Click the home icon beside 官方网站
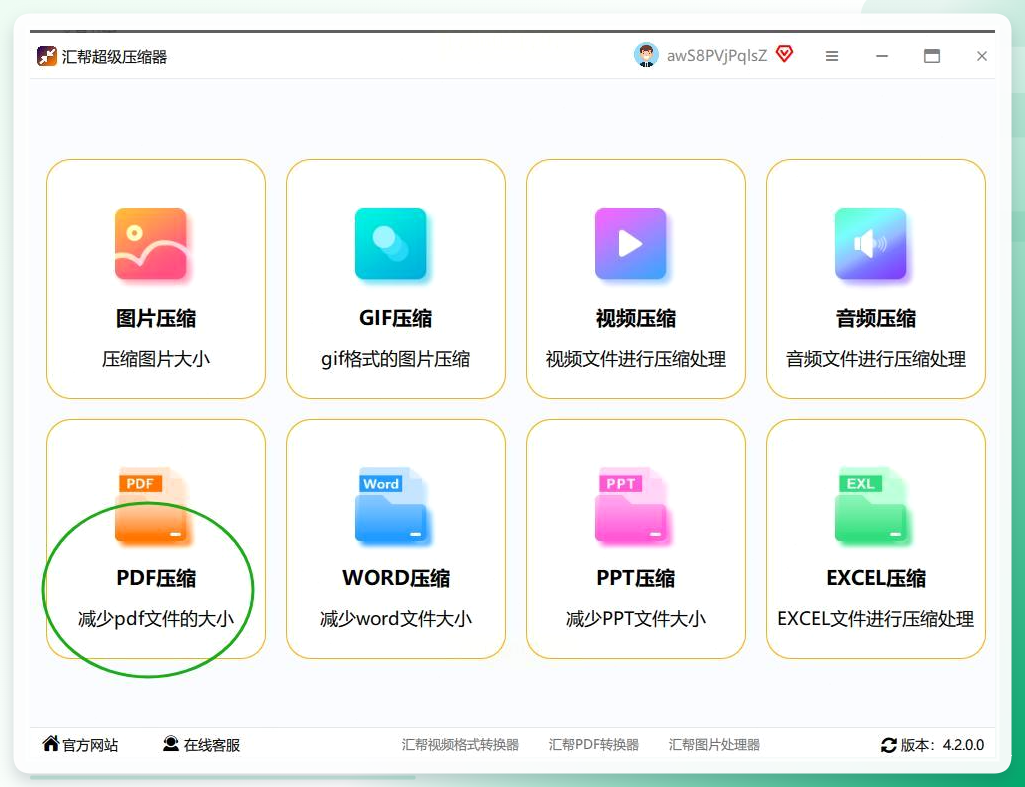Viewport: 1025px width, 787px height. coord(50,743)
